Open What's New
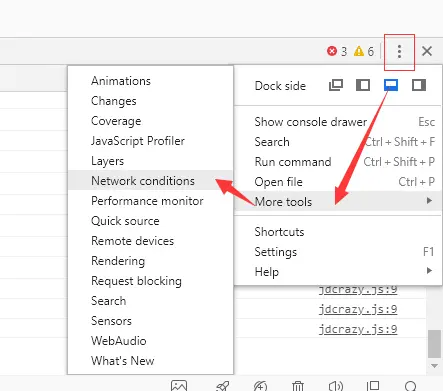The width and height of the screenshot is (443, 391). pos(150,361)
